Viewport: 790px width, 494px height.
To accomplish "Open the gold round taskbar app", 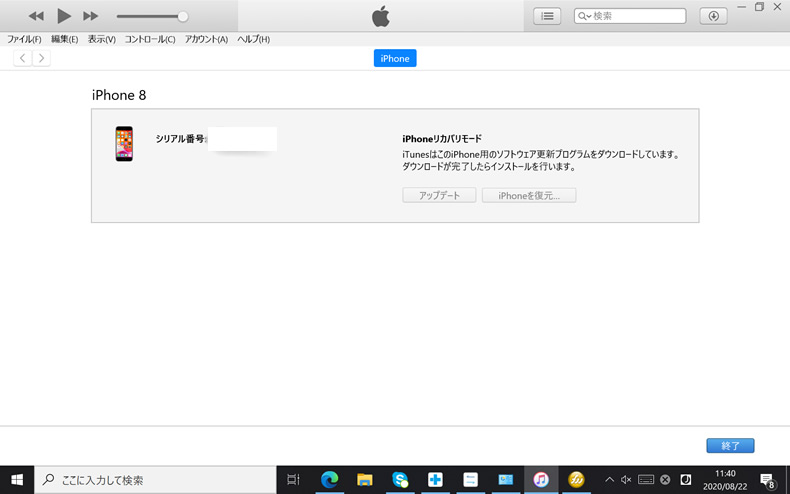I will [x=576, y=480].
